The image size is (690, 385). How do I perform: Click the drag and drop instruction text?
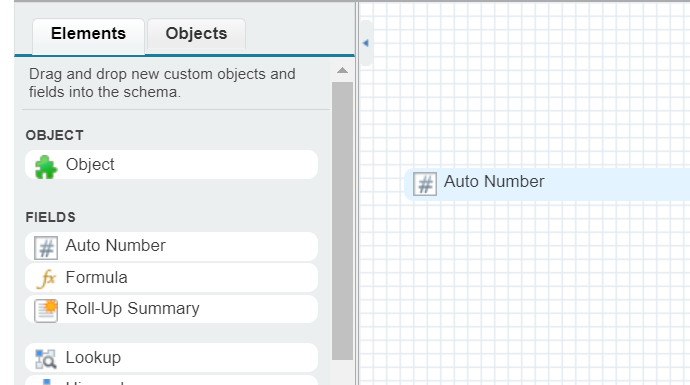click(x=162, y=83)
